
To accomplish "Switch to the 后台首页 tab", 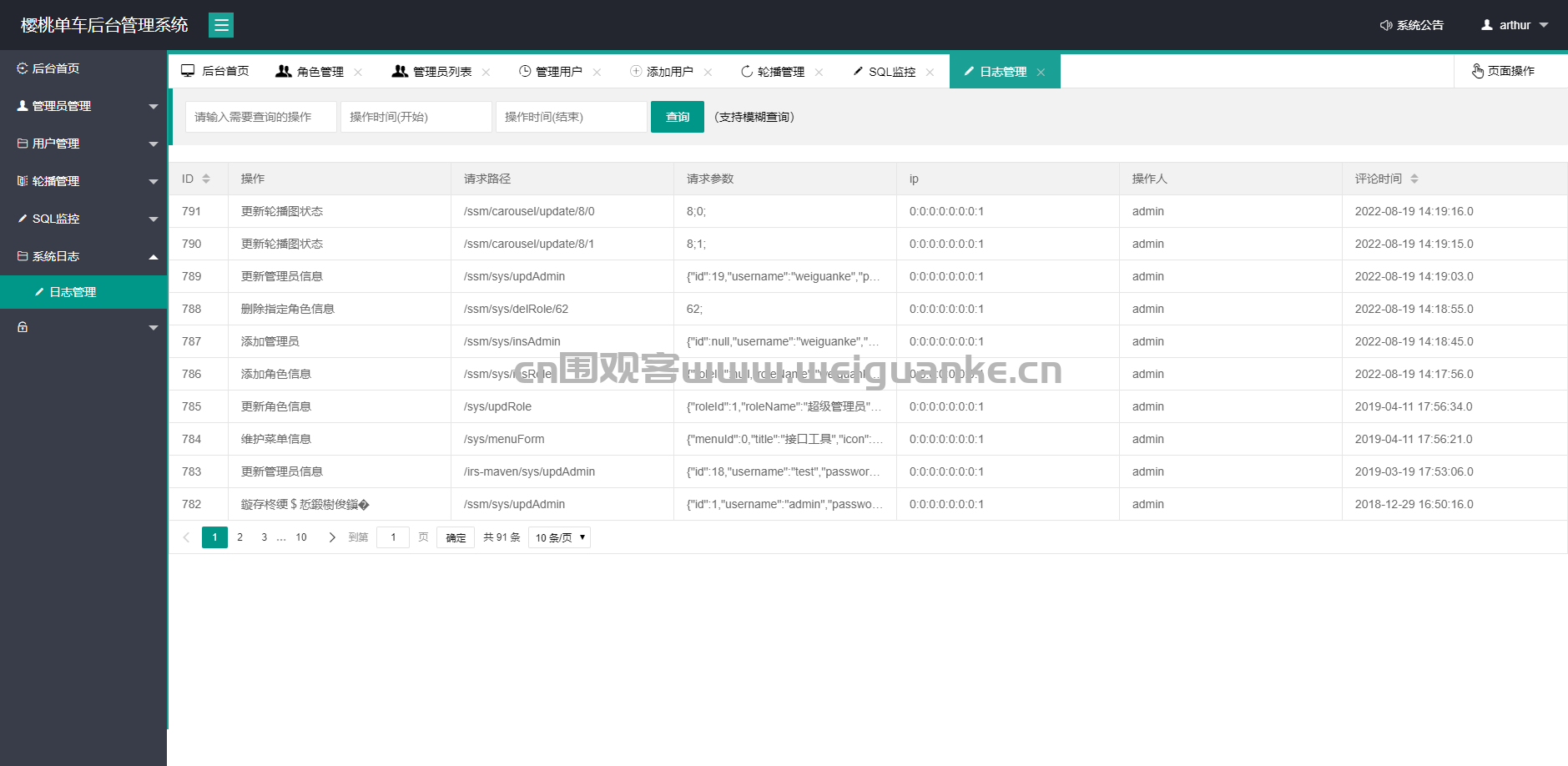I will (215, 71).
